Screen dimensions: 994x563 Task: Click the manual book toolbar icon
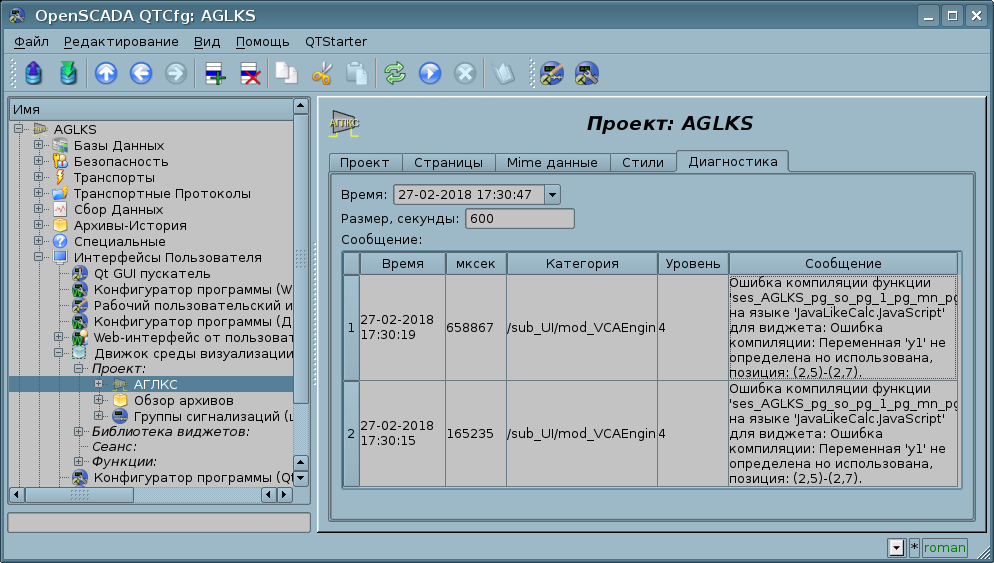(x=503, y=74)
